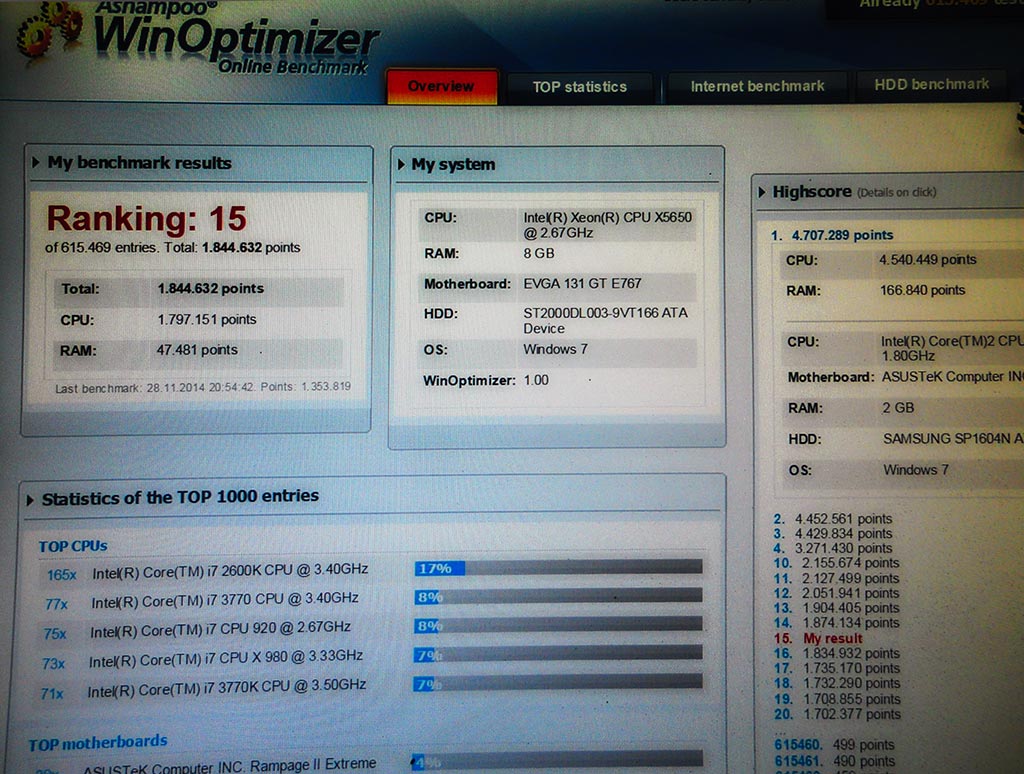The width and height of the screenshot is (1024, 774).
Task: Click the EVGA 131 GT E767 motherboard value
Action: [x=583, y=283]
